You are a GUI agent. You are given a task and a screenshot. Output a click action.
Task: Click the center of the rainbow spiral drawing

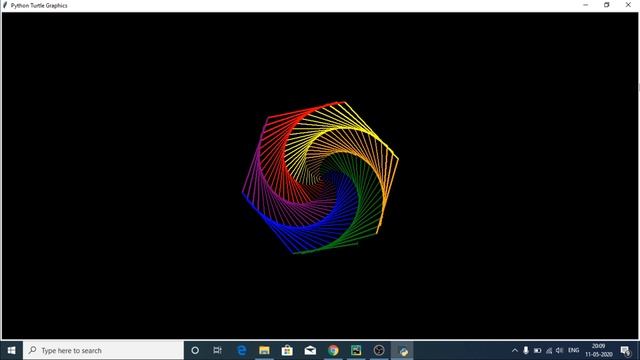pyautogui.click(x=320, y=178)
